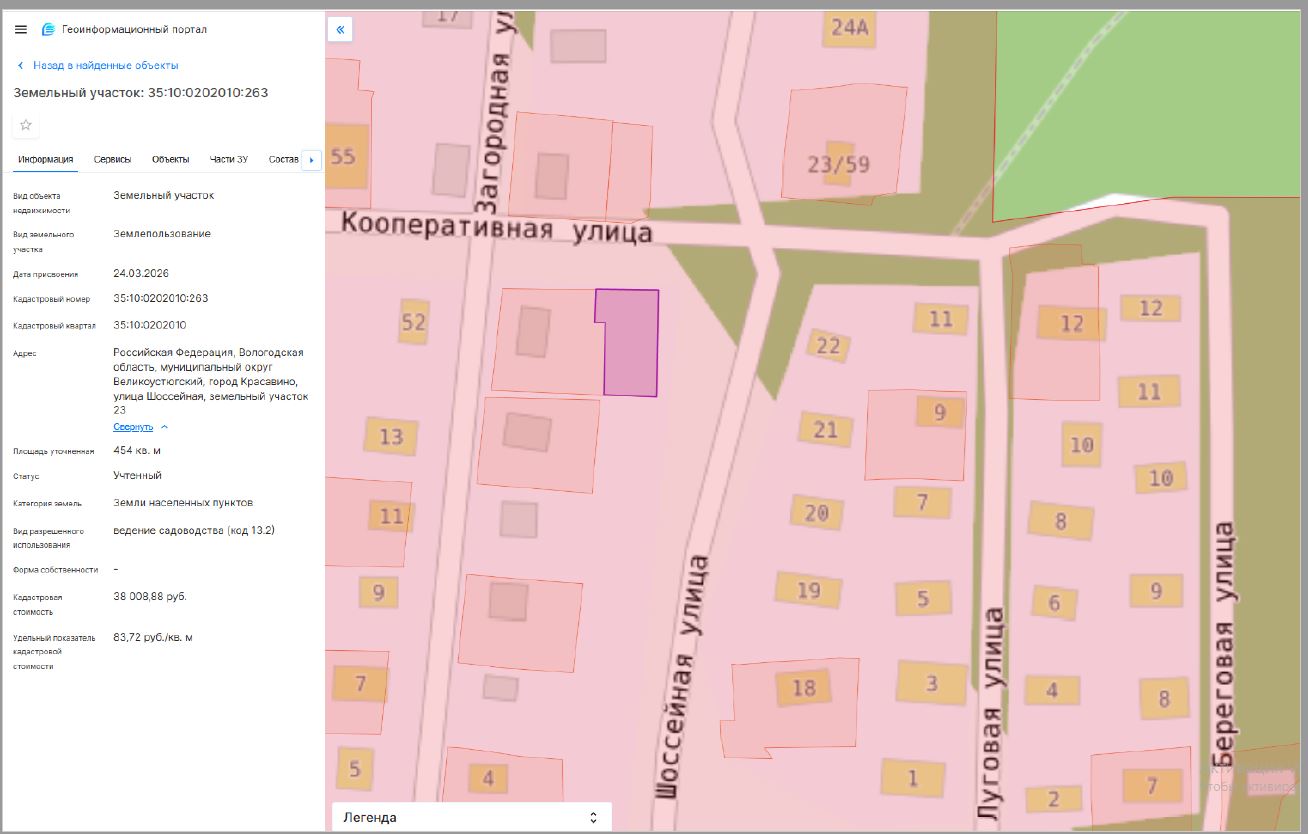
Task: Open the Объекты tab
Action: [x=171, y=160]
